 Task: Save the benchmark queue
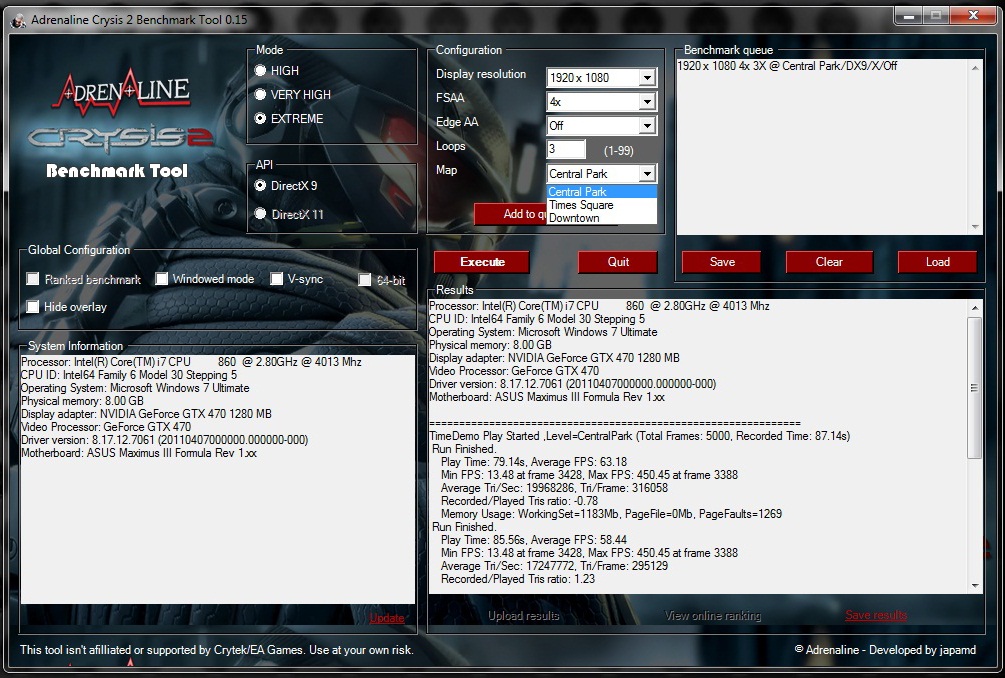coord(722,261)
